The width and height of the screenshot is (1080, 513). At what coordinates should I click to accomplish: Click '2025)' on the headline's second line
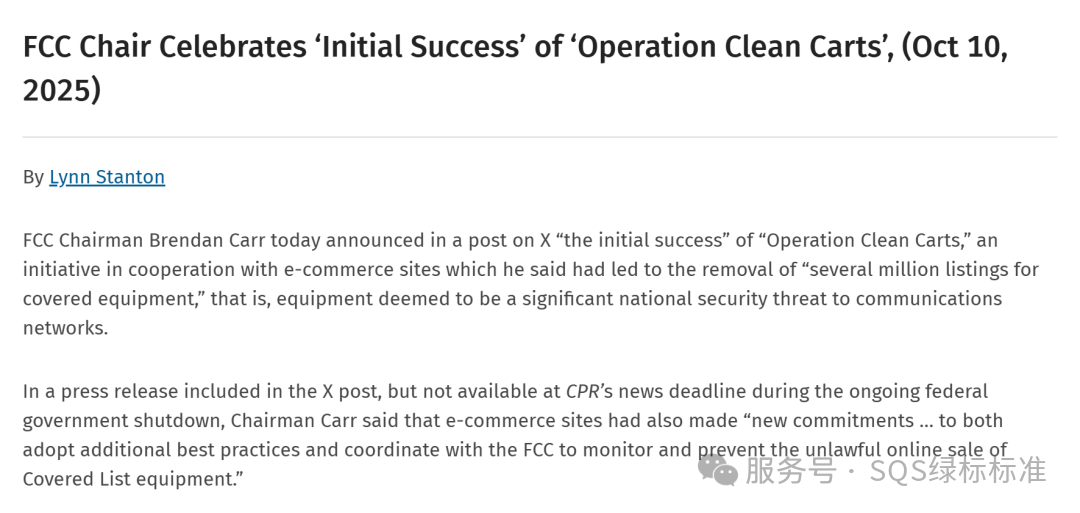click(62, 90)
